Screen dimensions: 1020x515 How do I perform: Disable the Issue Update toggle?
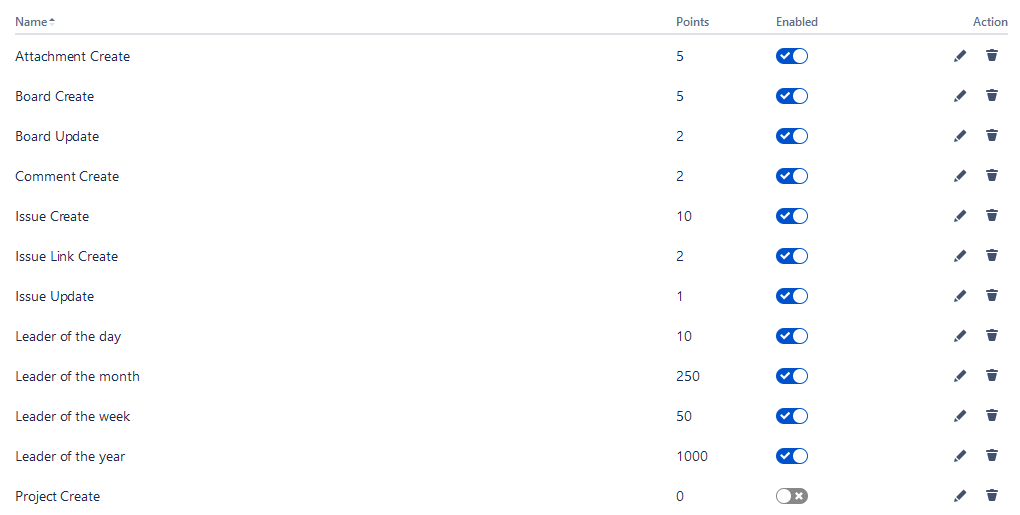[791, 296]
